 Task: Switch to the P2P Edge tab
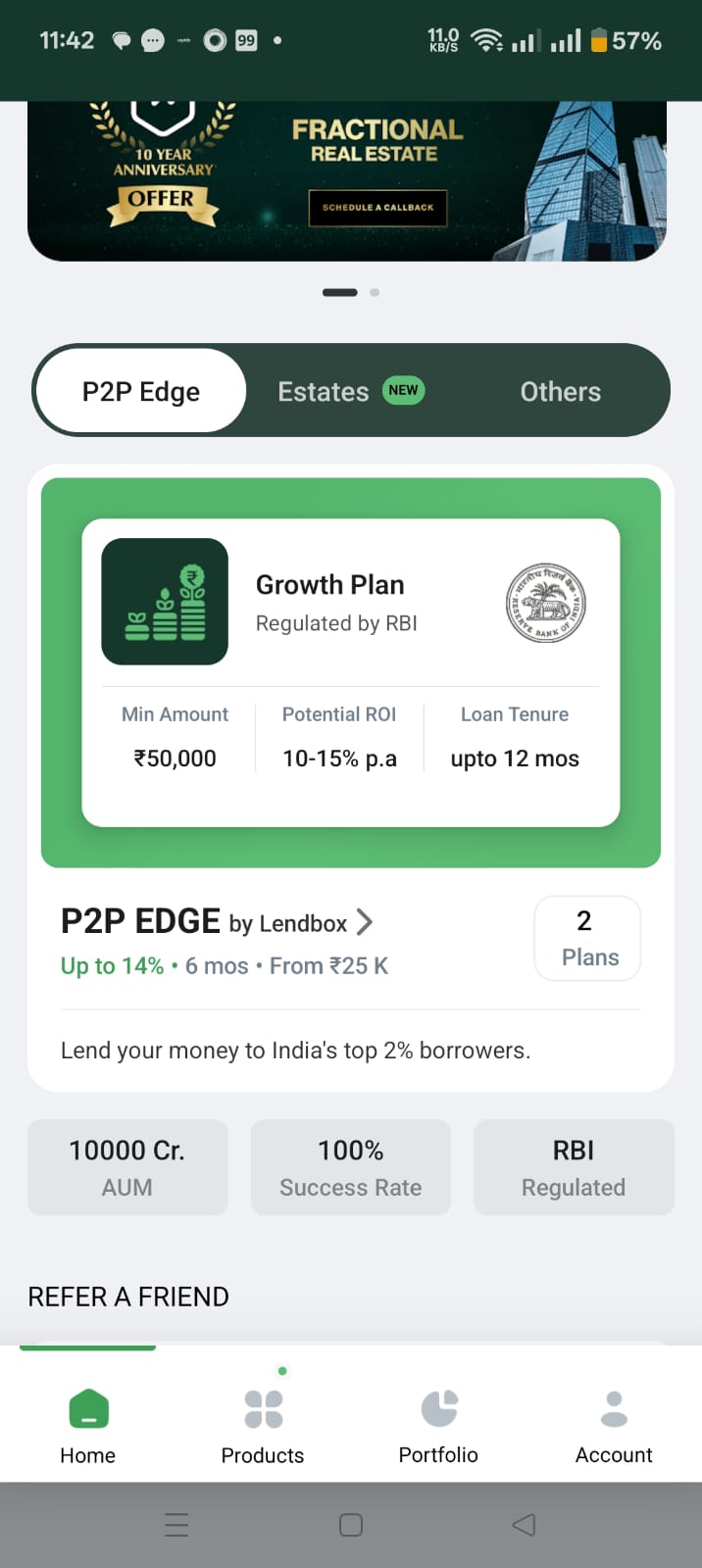141,392
